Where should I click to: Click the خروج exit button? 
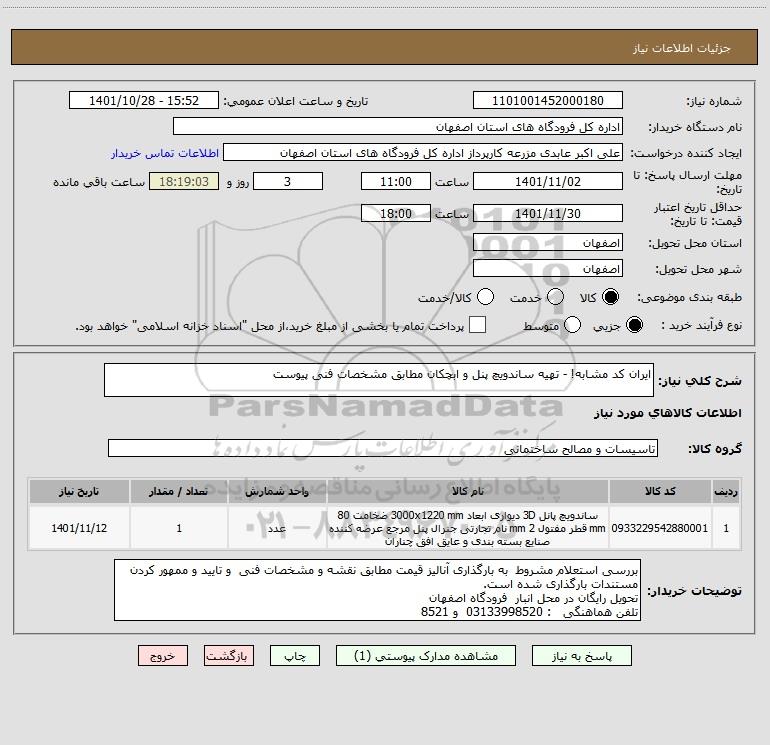click(x=163, y=656)
